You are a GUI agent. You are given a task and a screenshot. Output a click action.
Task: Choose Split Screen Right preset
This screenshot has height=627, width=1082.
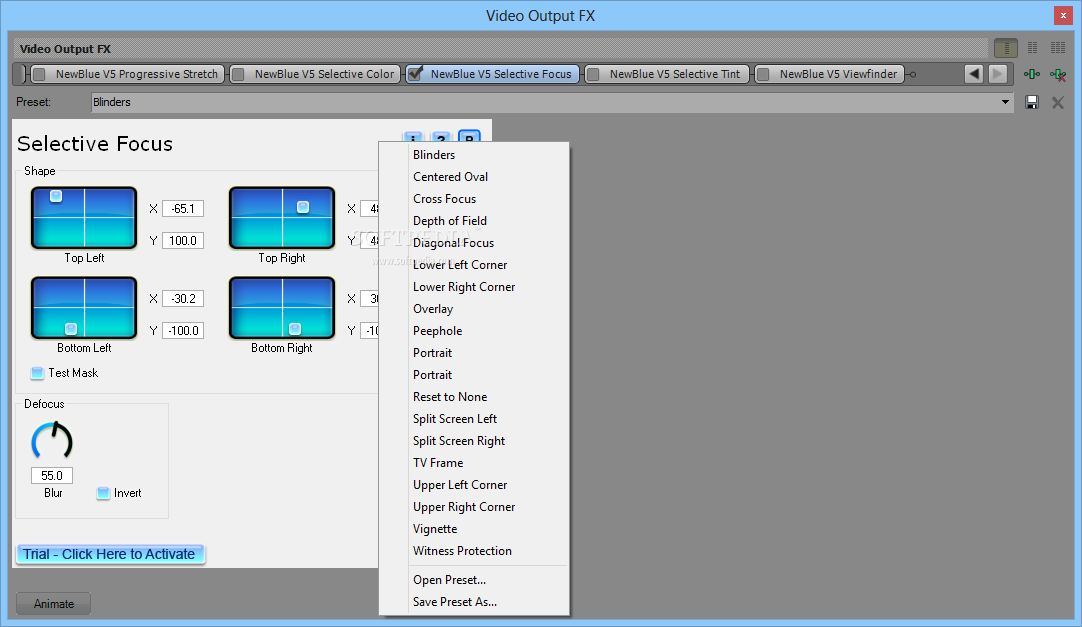tap(474, 441)
